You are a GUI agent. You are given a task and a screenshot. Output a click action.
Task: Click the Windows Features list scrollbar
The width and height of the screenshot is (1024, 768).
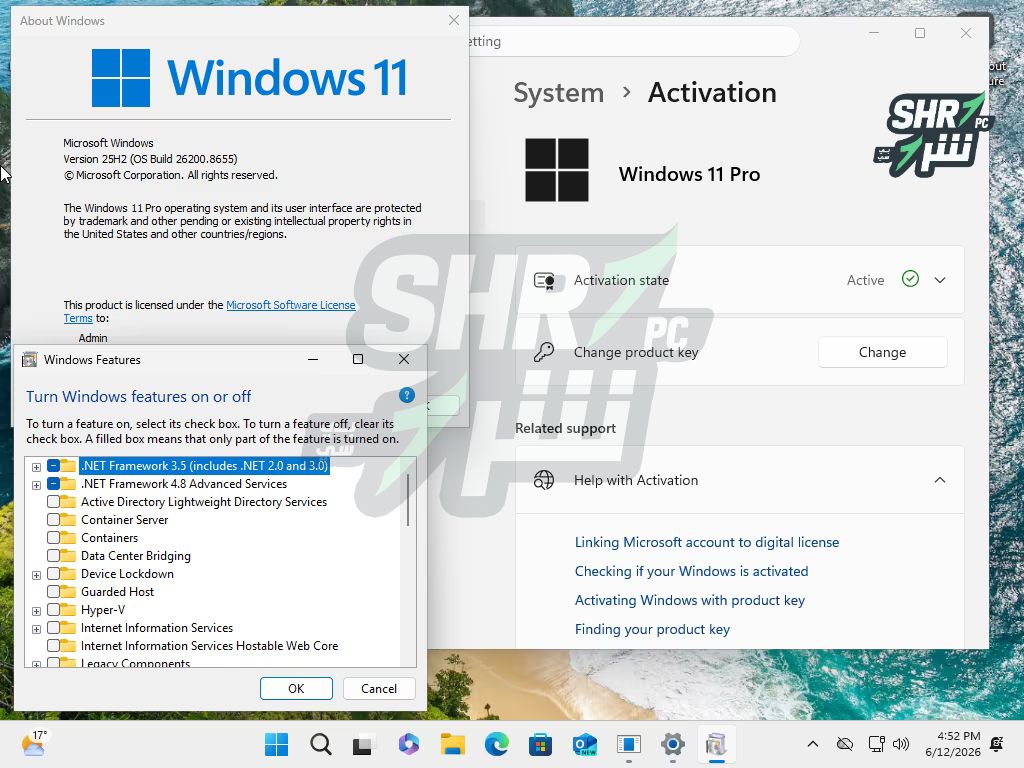pyautogui.click(x=408, y=500)
